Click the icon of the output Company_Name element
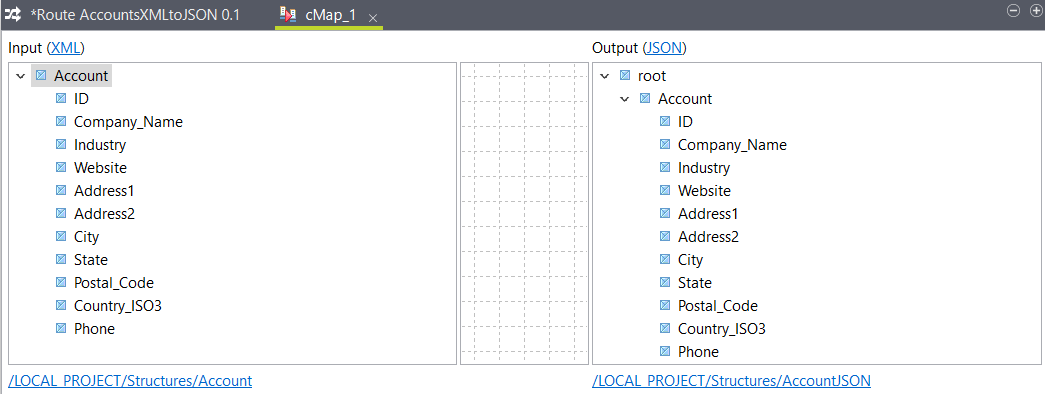 665,144
